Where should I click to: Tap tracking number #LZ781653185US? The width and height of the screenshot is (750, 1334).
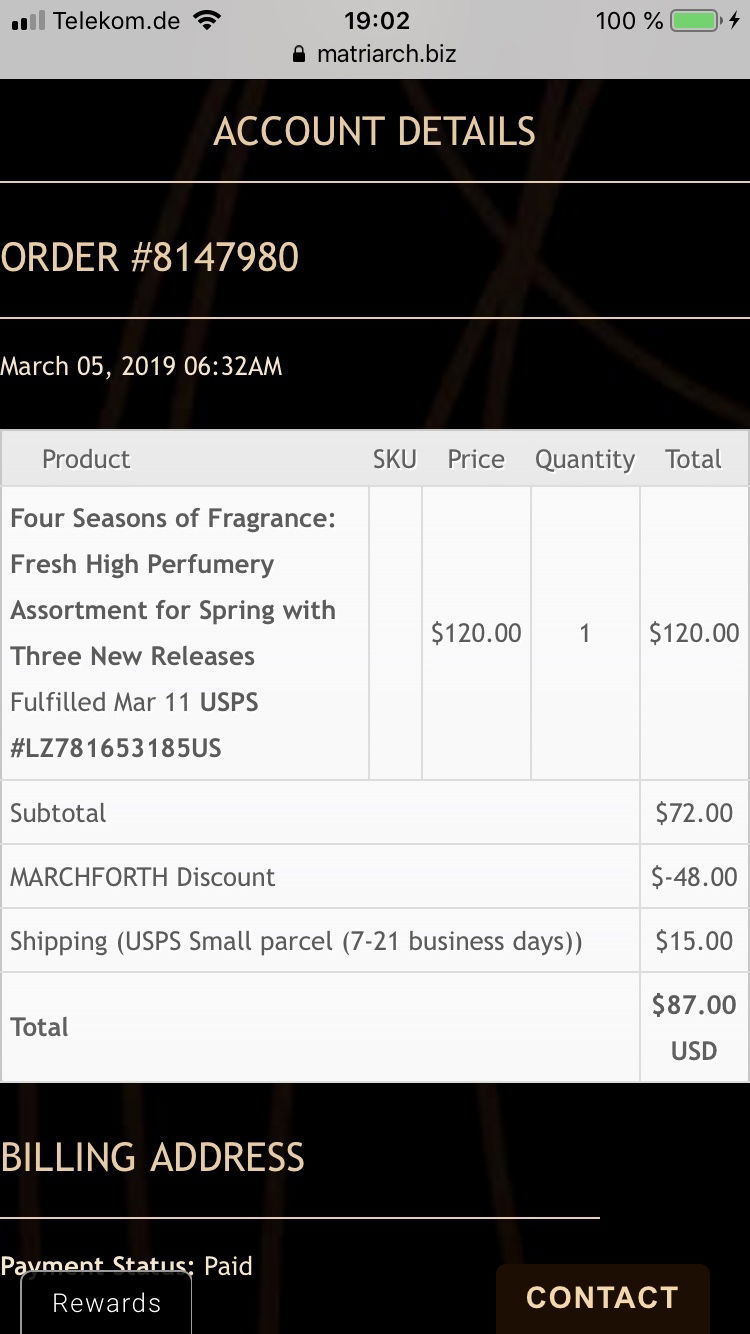tap(116, 748)
